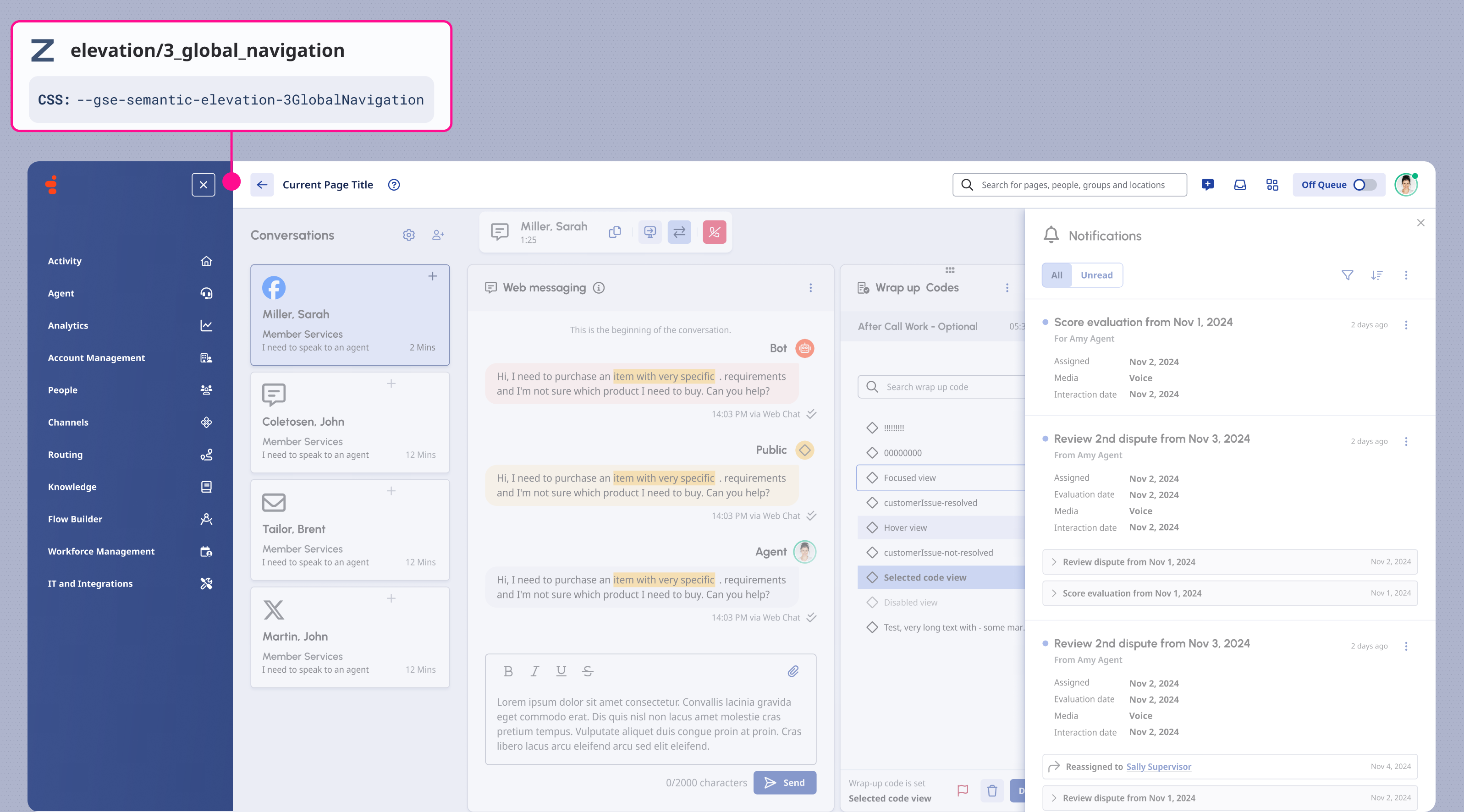Click the transfer arrows icon for Miller, Sarah
Screen dimensions: 1464x812
coord(679,232)
